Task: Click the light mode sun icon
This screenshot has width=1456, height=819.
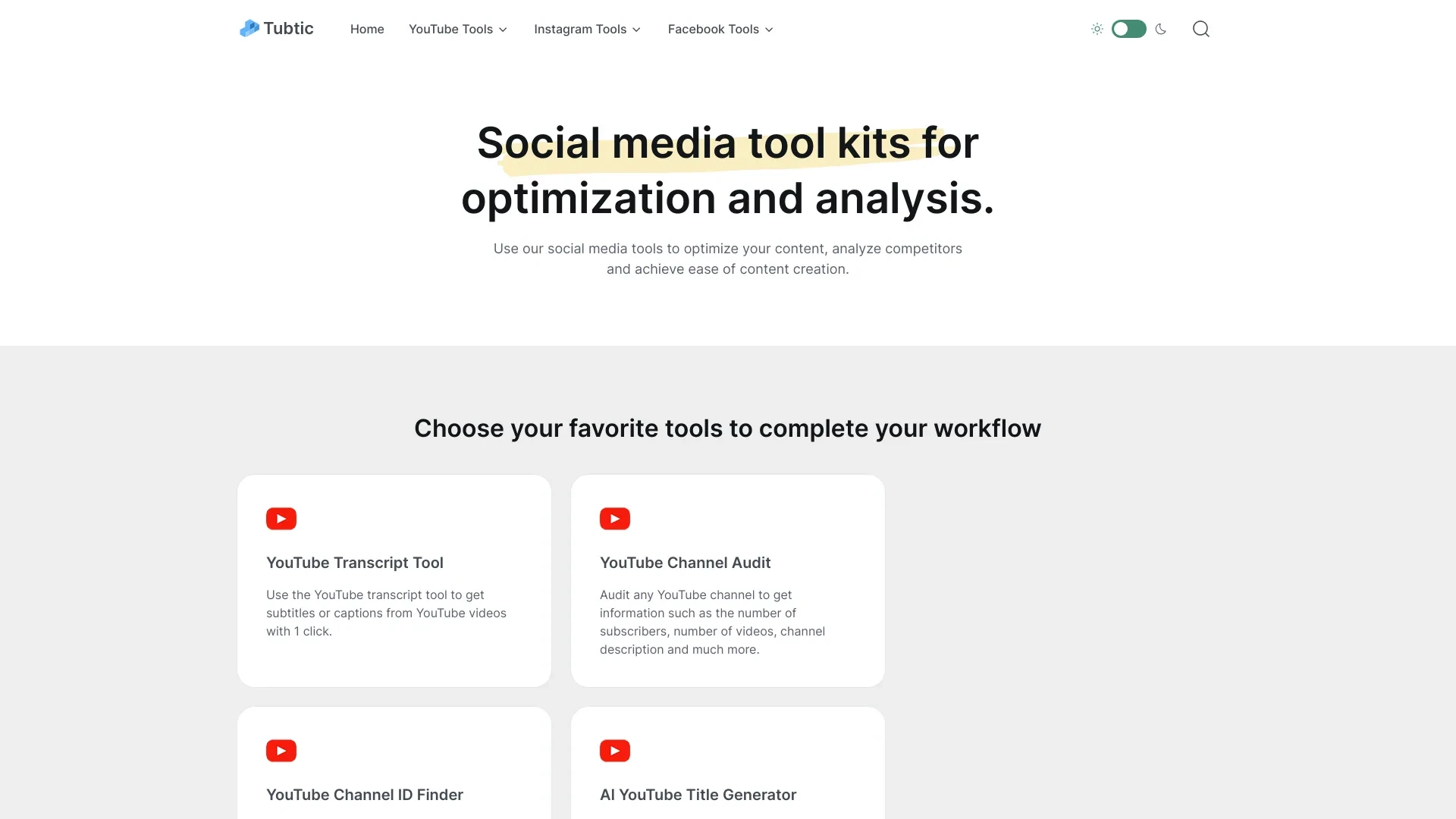Action: tap(1097, 29)
